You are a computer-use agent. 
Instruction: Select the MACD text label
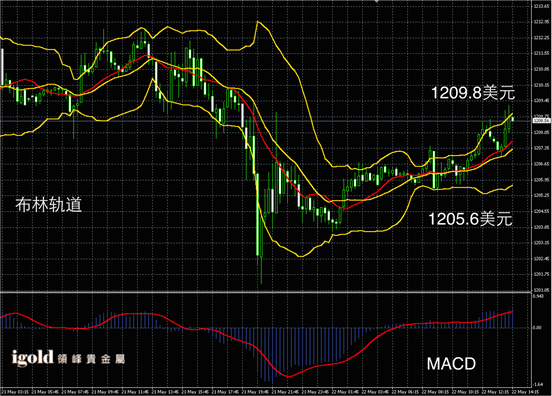pos(451,364)
